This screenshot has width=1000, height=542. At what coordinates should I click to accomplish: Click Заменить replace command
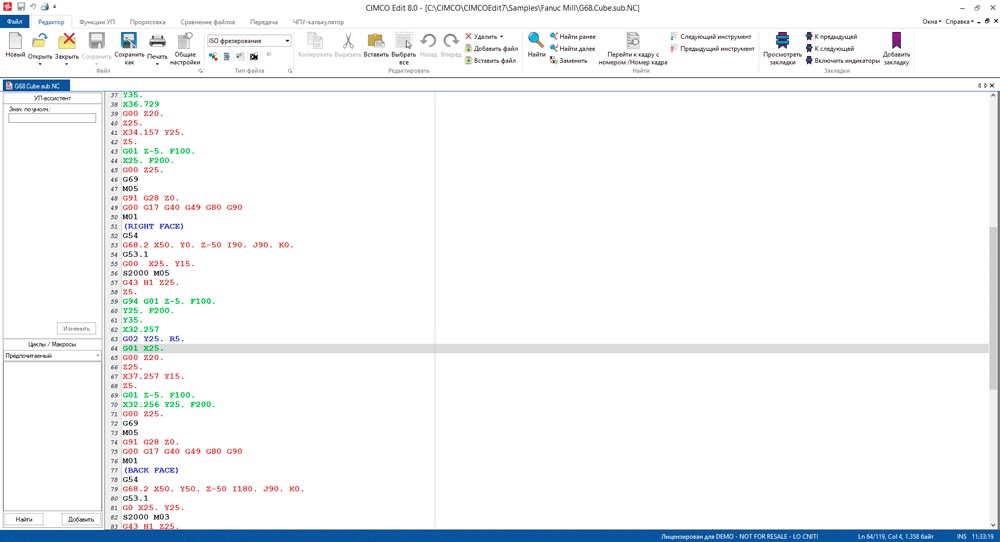[x=569, y=61]
